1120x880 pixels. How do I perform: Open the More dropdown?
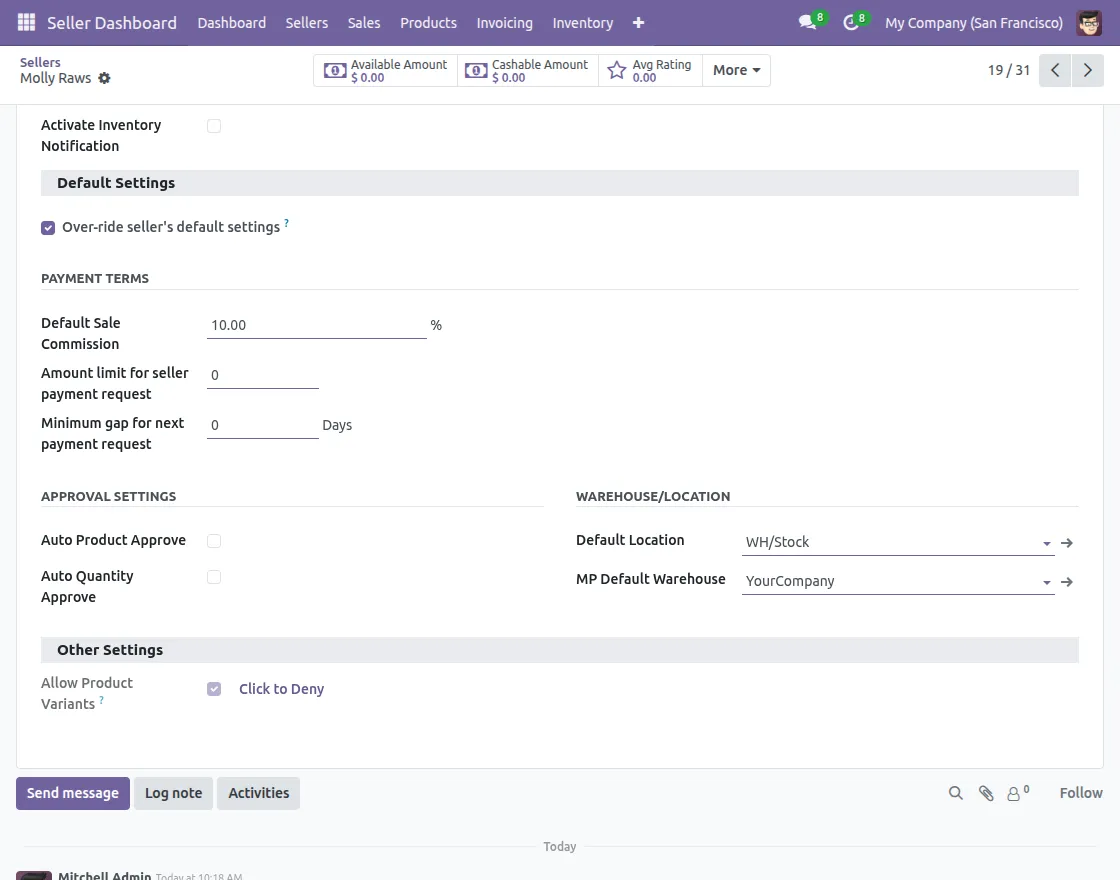pos(736,70)
